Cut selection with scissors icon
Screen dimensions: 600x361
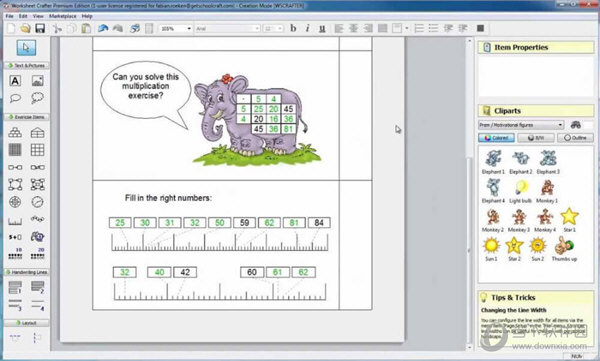coord(57,28)
